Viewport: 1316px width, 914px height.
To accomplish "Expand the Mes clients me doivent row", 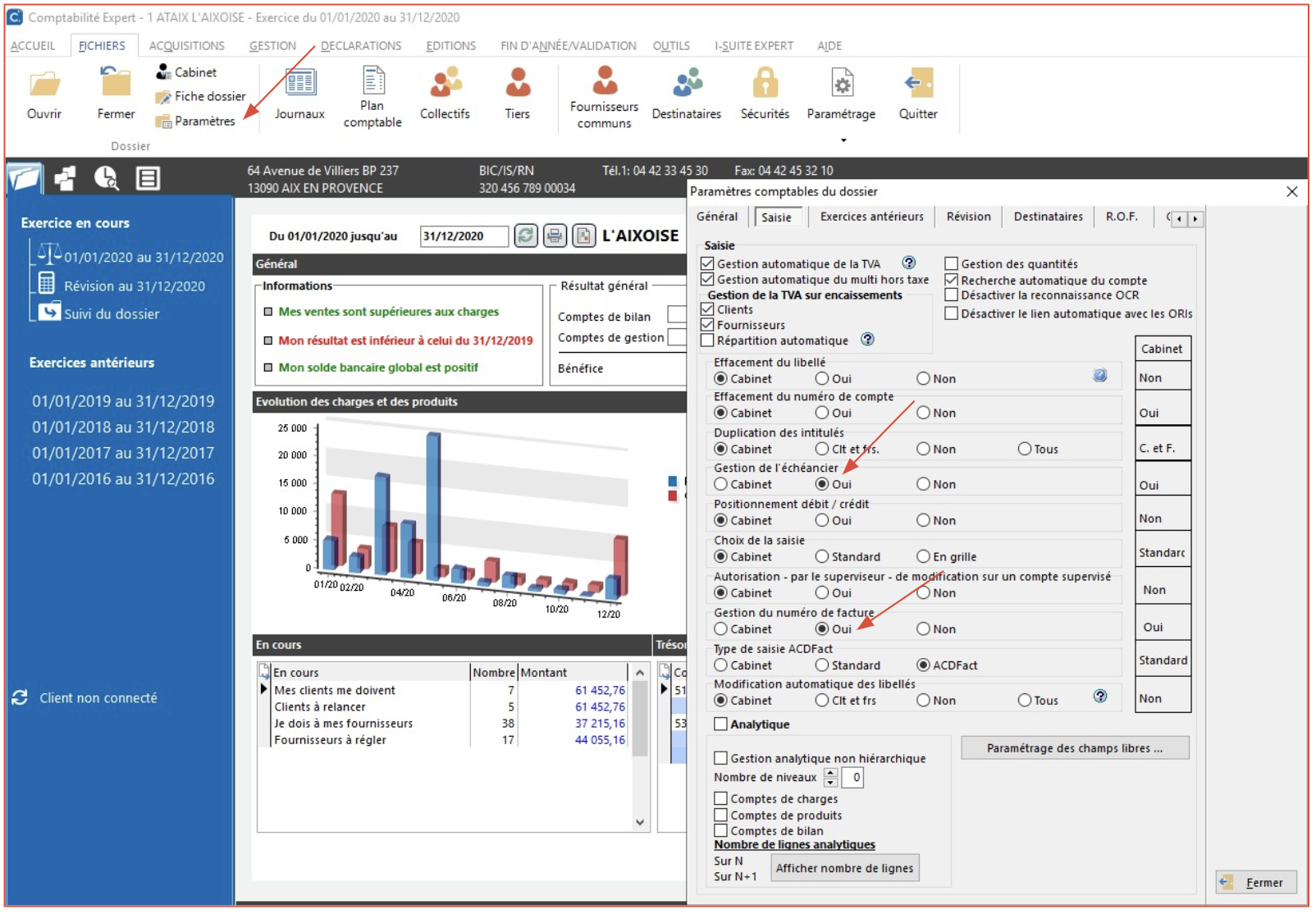I will click(x=264, y=689).
